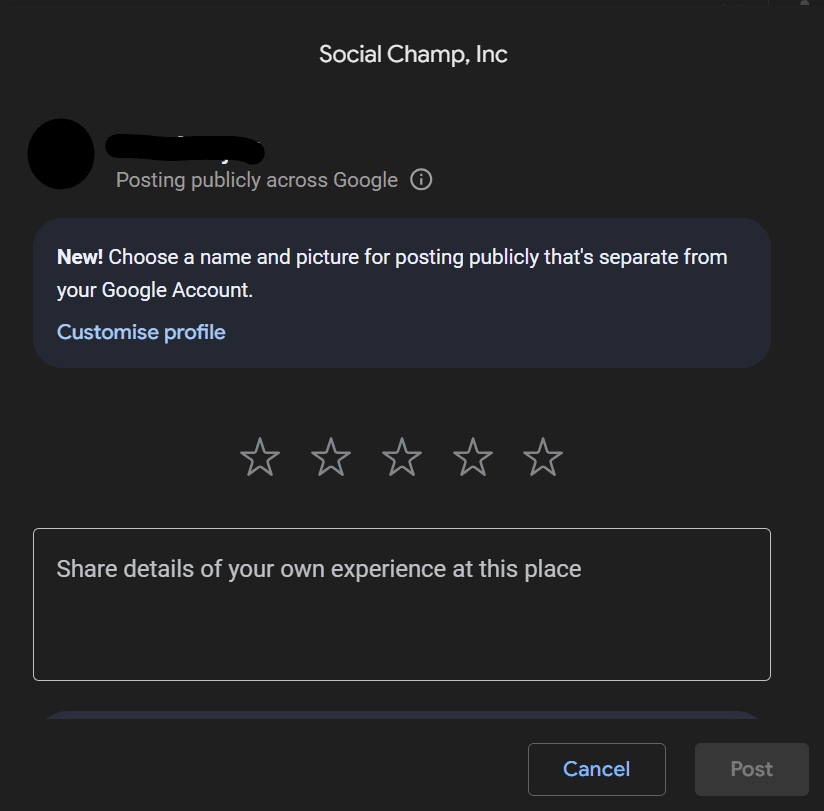Click the blacked-out profile avatar picture
Screen dimensions: 824x811
tap(60, 154)
